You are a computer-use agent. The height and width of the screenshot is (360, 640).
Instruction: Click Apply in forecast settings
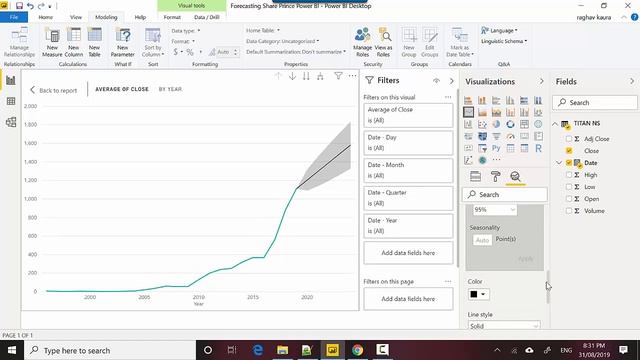click(x=525, y=259)
